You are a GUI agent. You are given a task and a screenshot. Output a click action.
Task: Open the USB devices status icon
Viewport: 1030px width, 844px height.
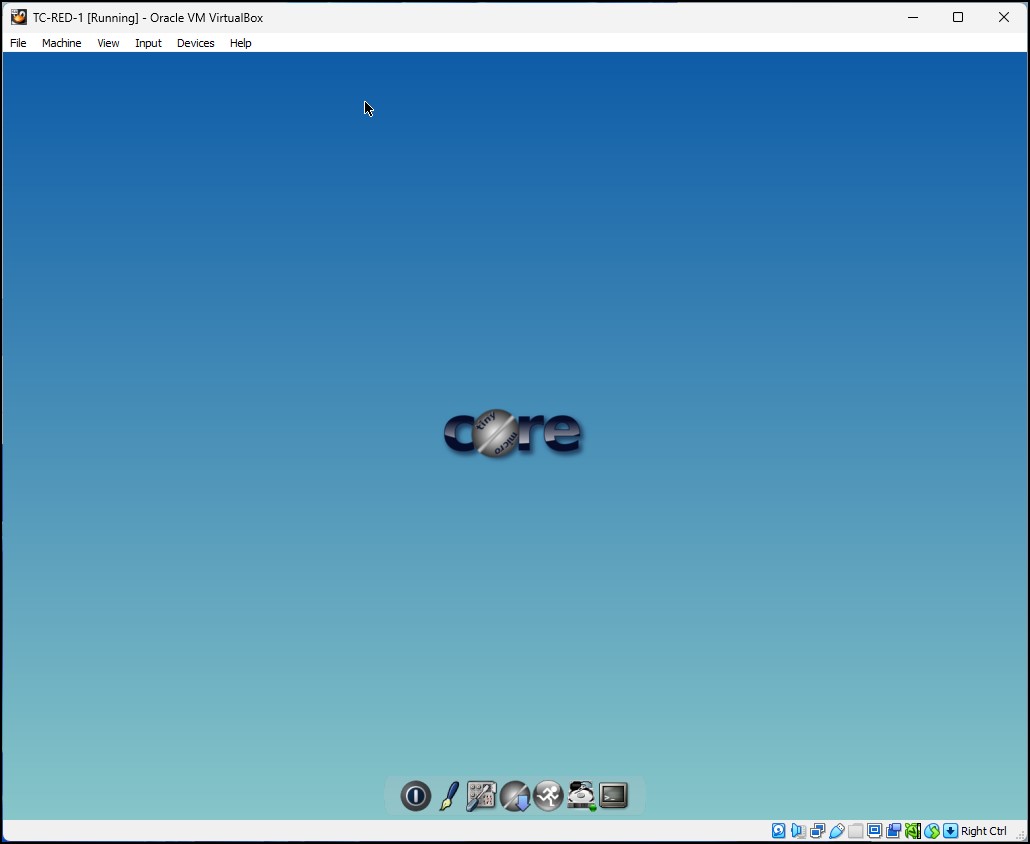pos(838,831)
